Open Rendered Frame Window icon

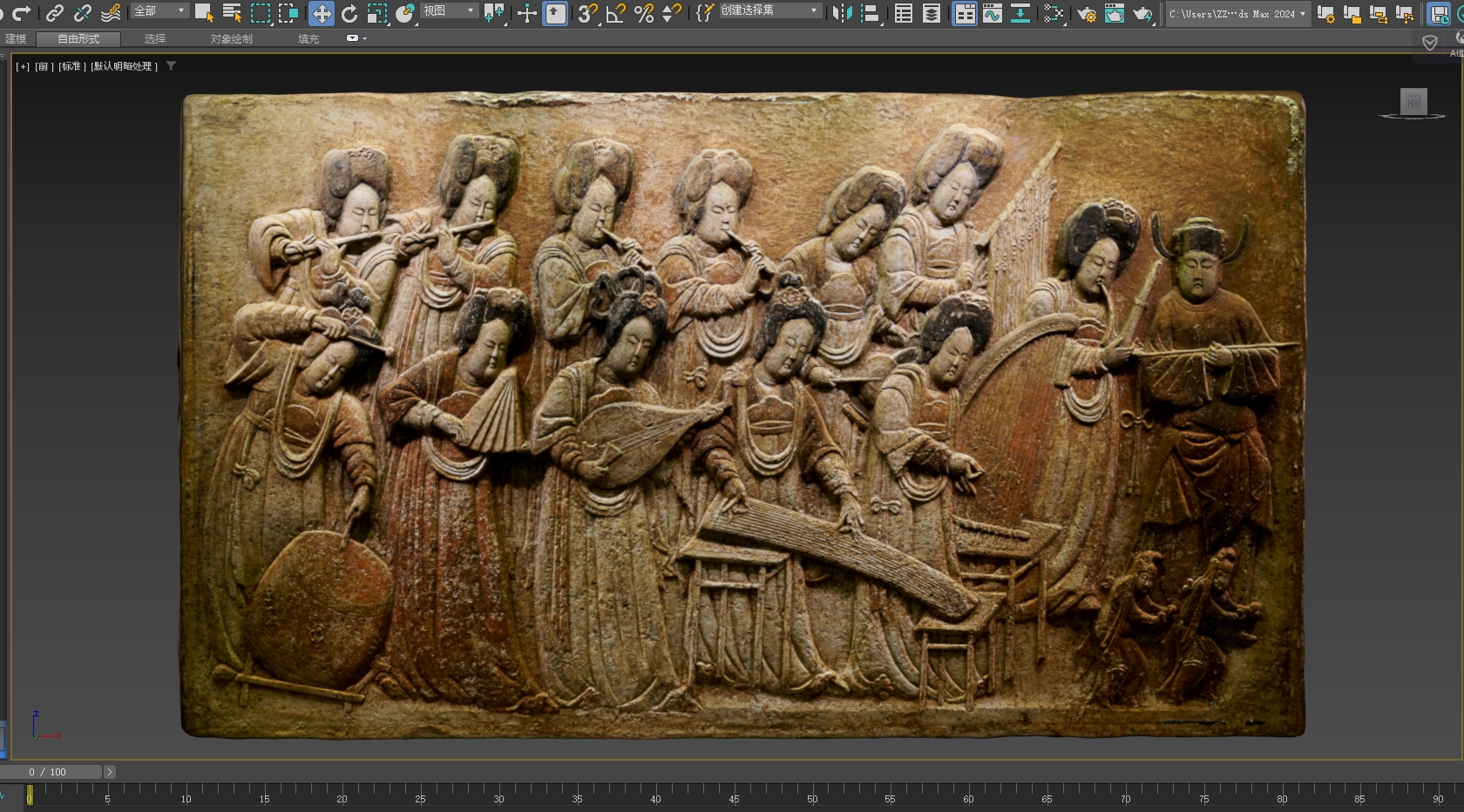coord(1114,13)
